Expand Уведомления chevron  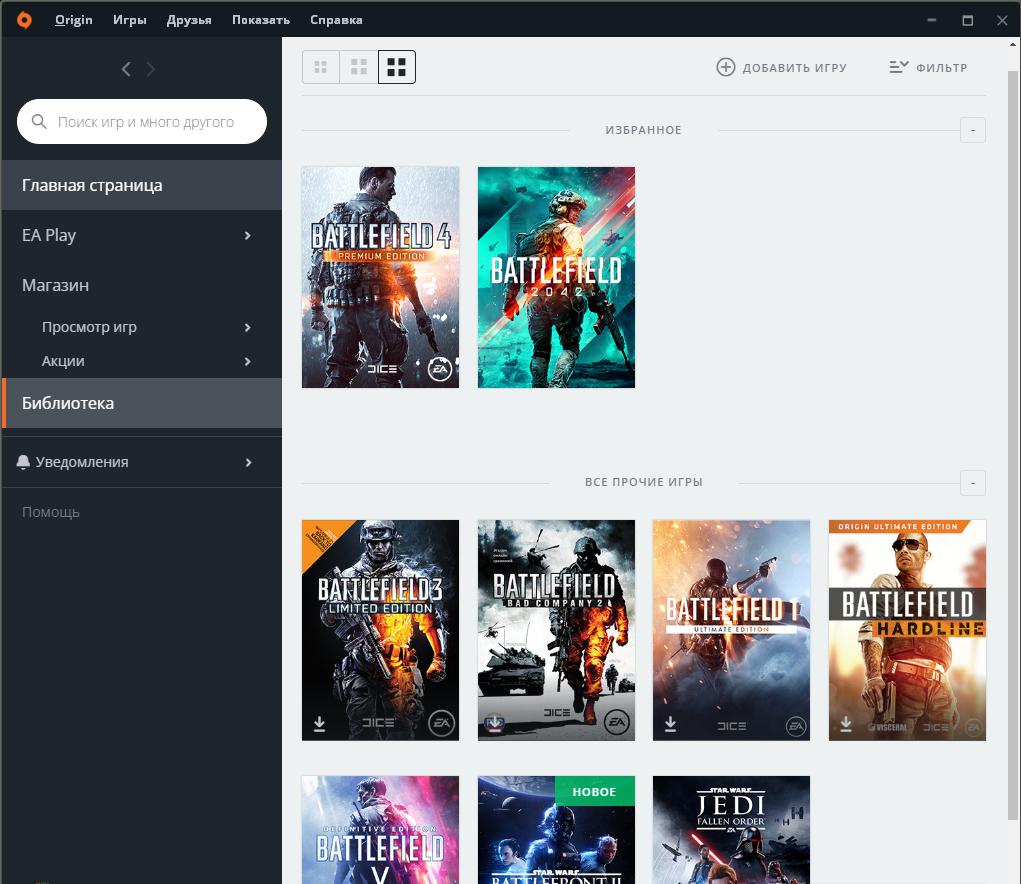[x=248, y=463]
